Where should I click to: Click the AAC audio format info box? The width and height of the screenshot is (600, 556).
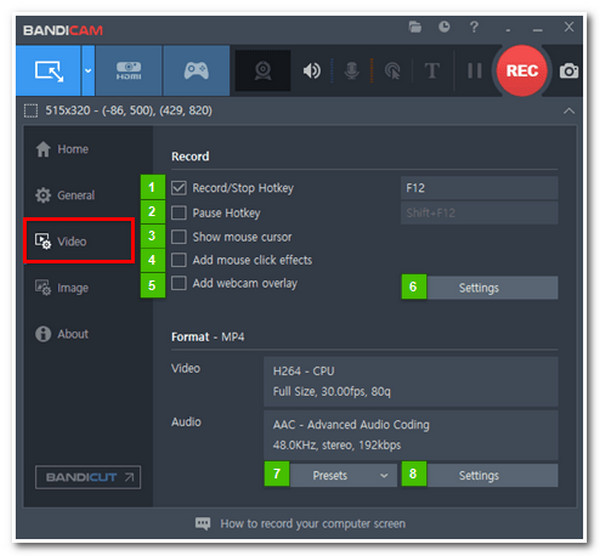click(411, 435)
